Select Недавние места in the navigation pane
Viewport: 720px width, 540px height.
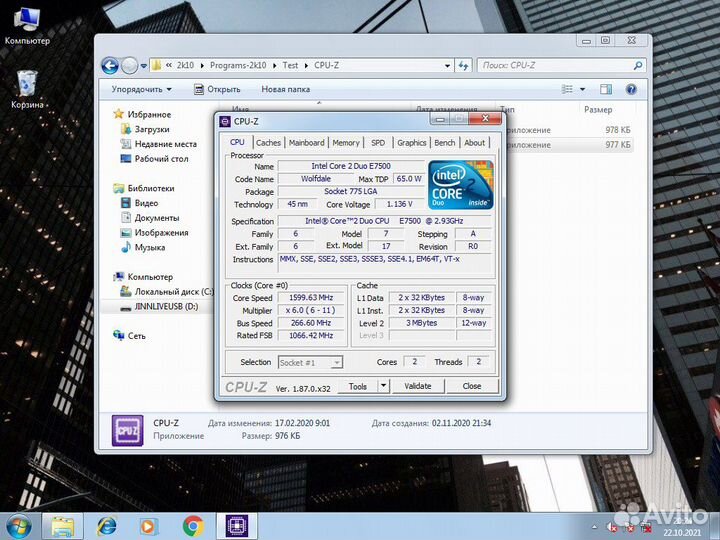pyautogui.click(x=159, y=144)
